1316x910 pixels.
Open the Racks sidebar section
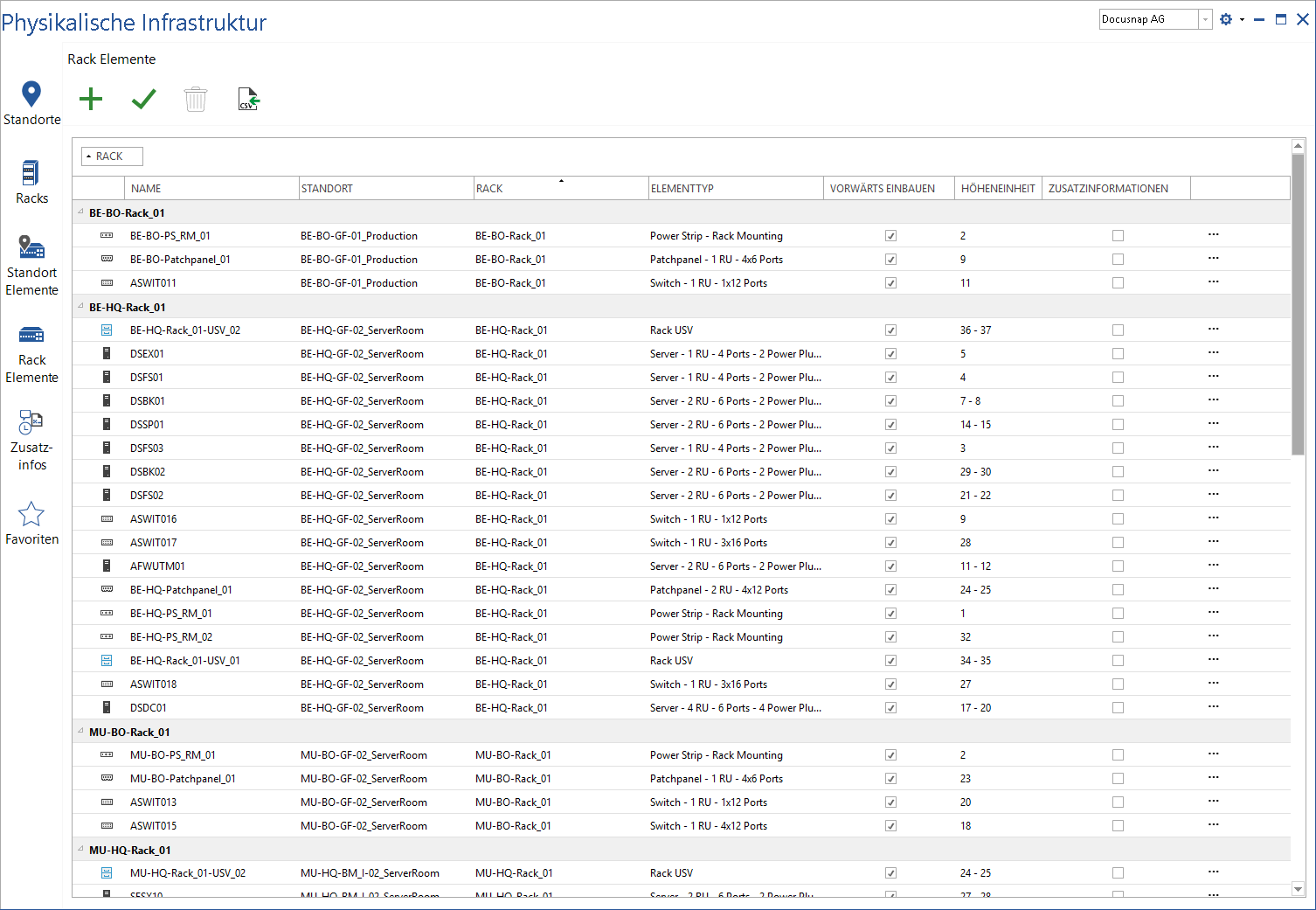(31, 183)
